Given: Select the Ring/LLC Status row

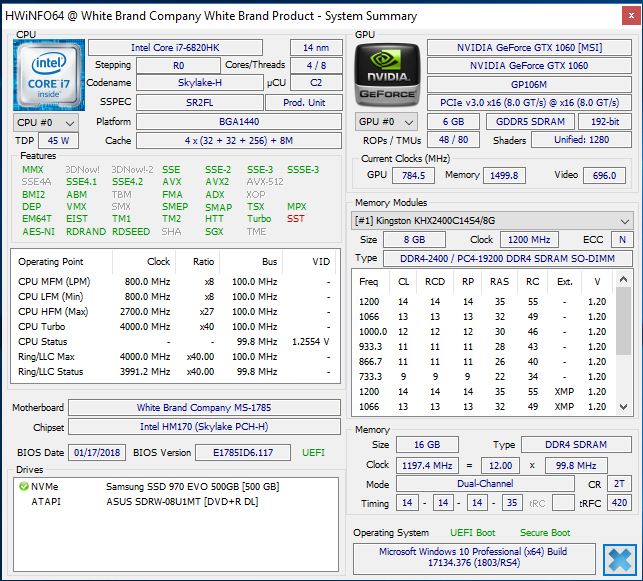Looking at the screenshot, I should (175, 372).
